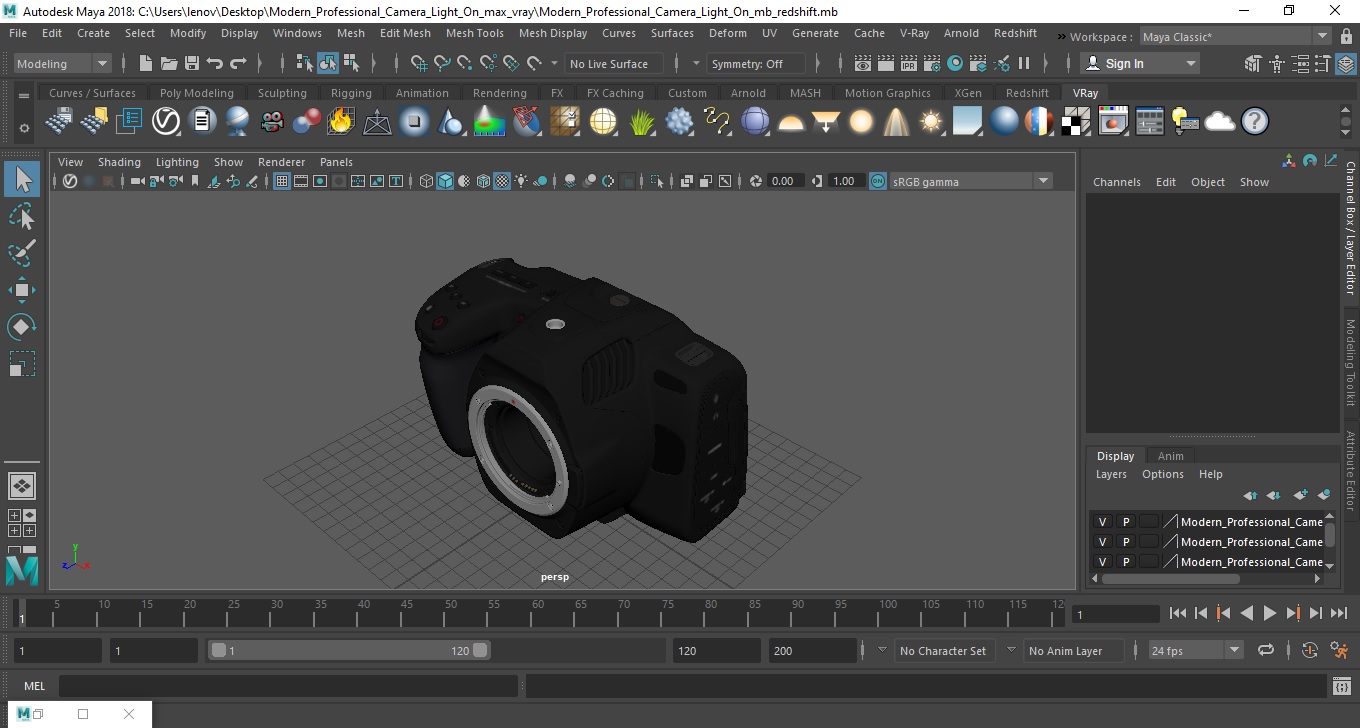Switch to the Arnold shelf tab

click(748, 93)
